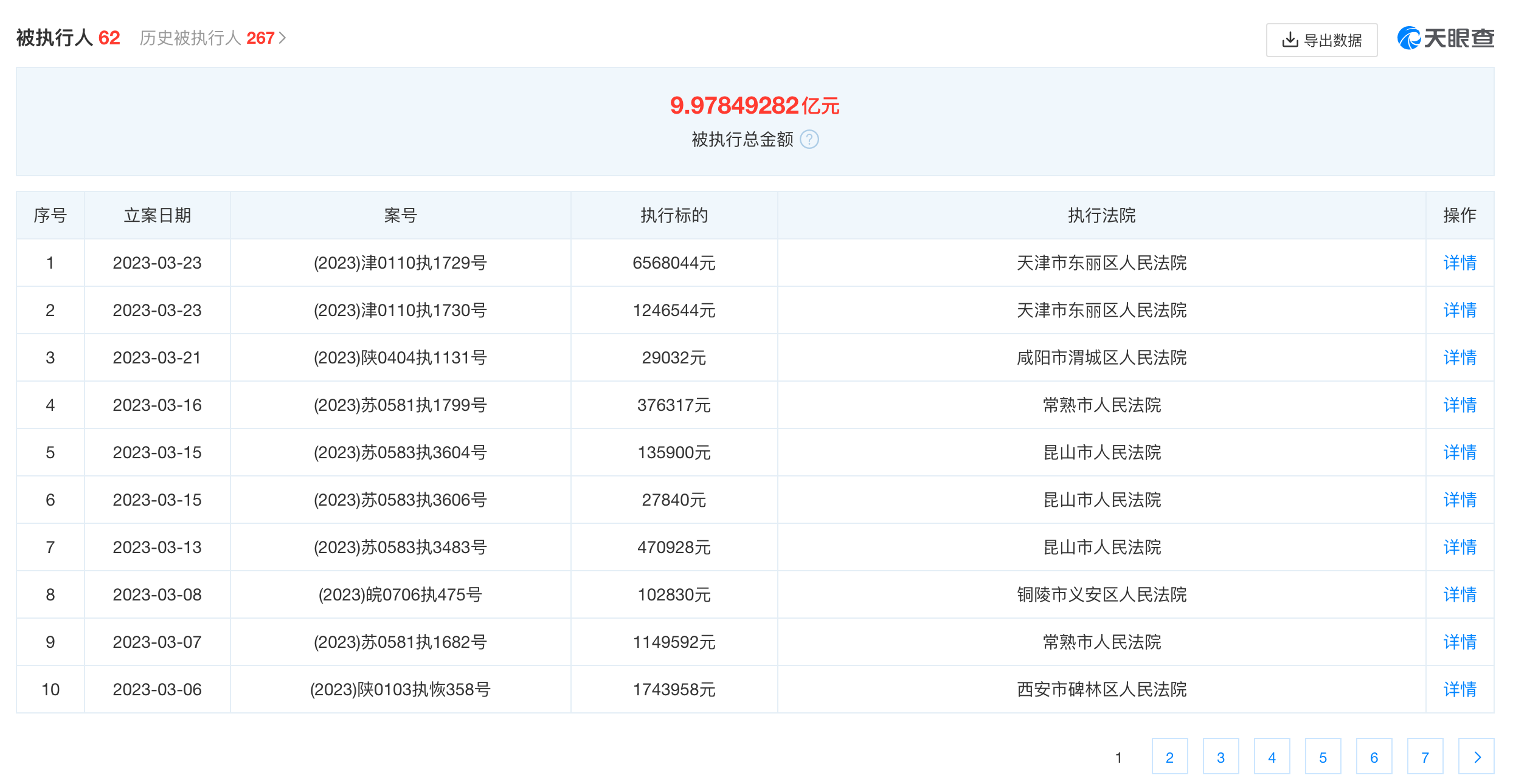View details of row 5 昆山市 case
The width and height of the screenshot is (1513, 784).
point(1459,453)
